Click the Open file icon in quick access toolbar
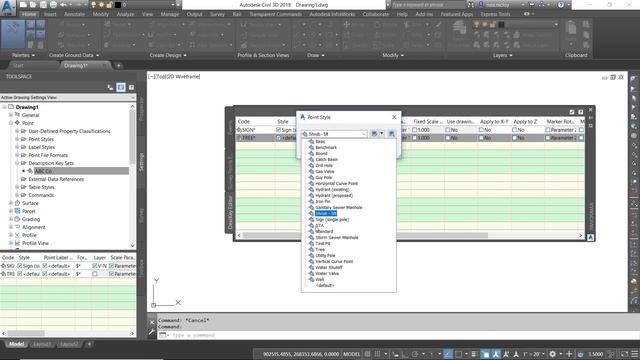This screenshot has width=640, height=360. click(33, 5)
